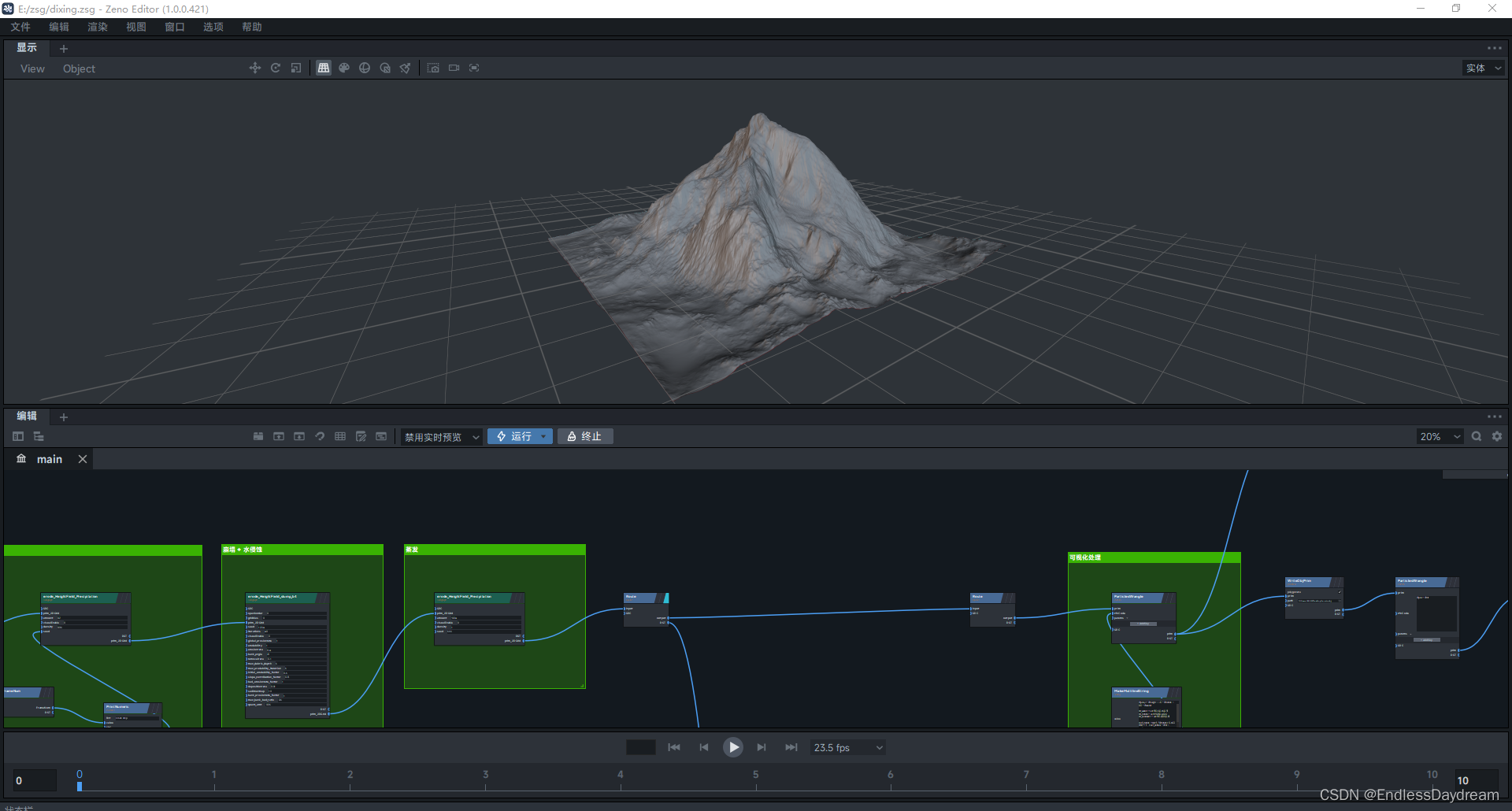Click frame 8 on the timeline
This screenshot has width=1512, height=811.
1162,775
